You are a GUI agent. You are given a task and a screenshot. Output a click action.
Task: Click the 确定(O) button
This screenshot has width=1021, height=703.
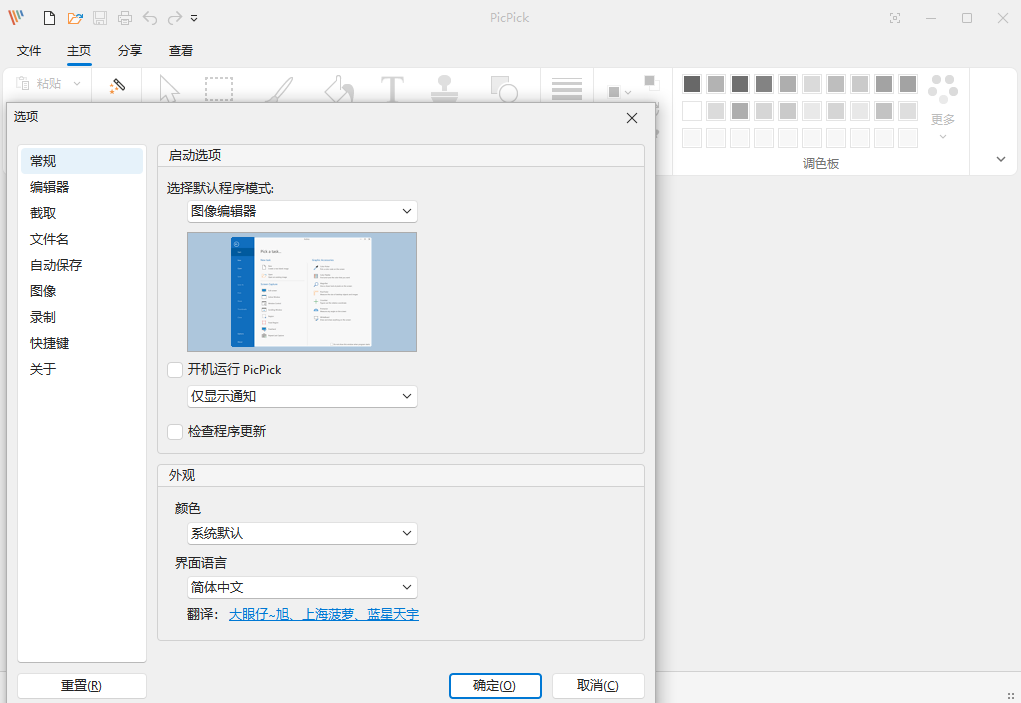click(x=495, y=685)
